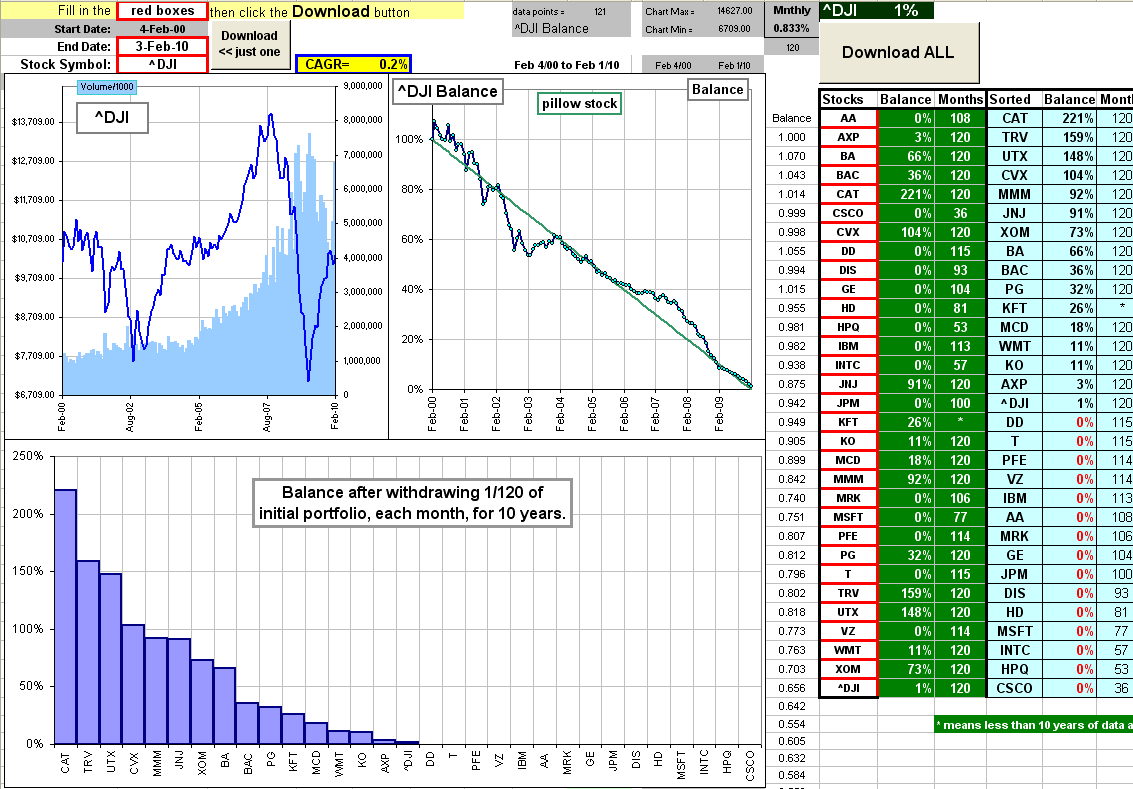Click the UTX cell in Sorted column

click(x=1014, y=156)
